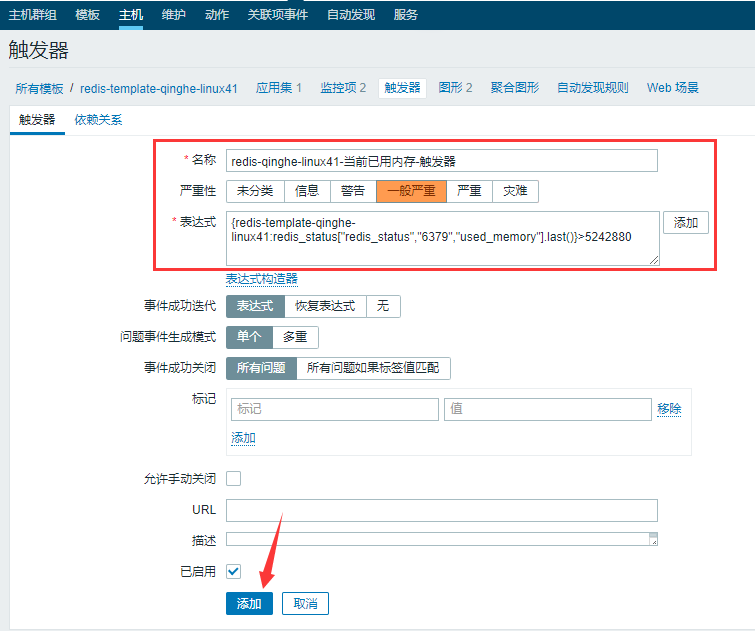The width and height of the screenshot is (755, 631).
Task: Select the highlighted 触发器 navigation item
Action: pyautogui.click(x=402, y=88)
